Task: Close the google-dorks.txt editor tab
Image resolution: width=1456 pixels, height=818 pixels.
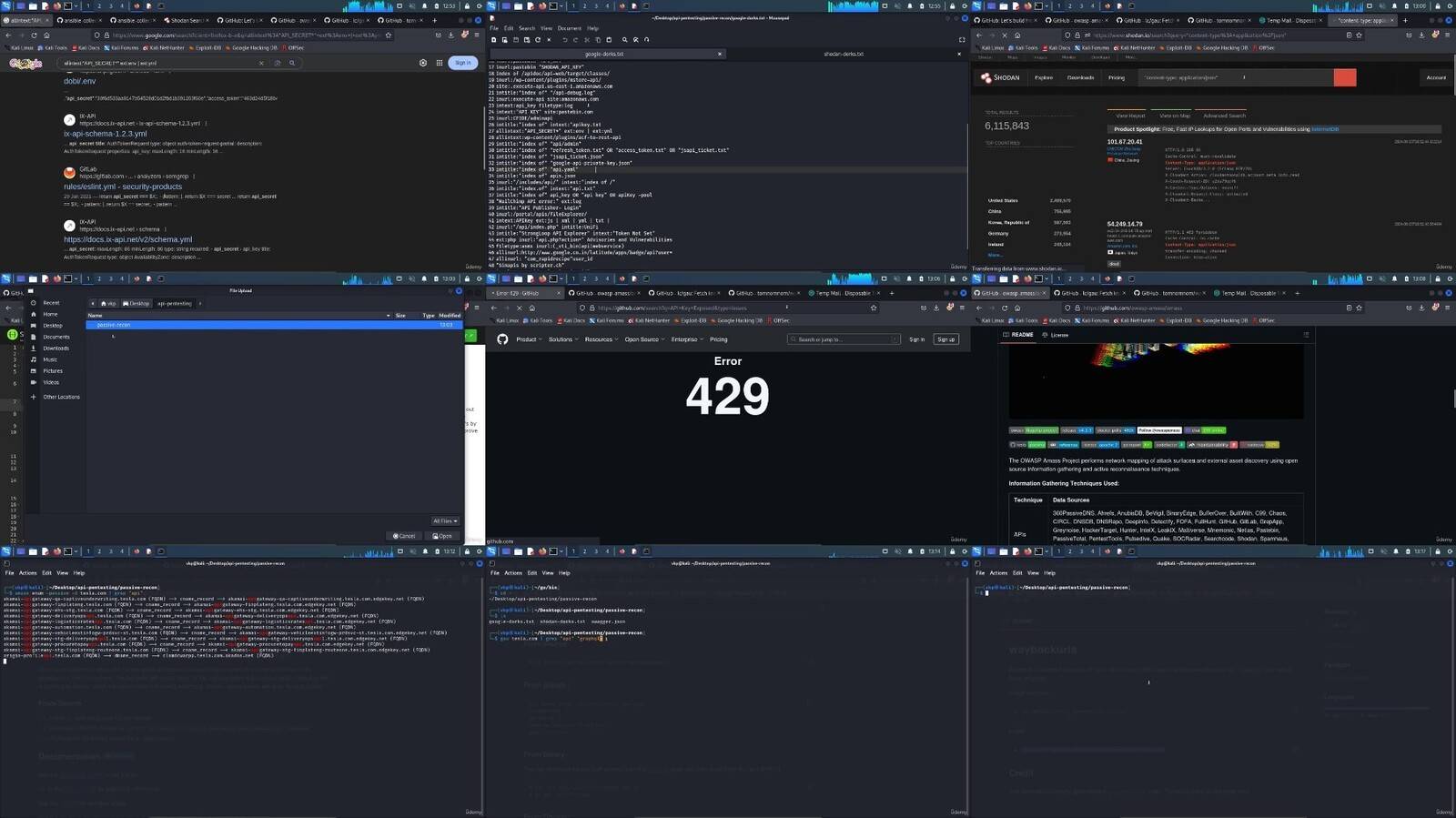Action: point(720,54)
